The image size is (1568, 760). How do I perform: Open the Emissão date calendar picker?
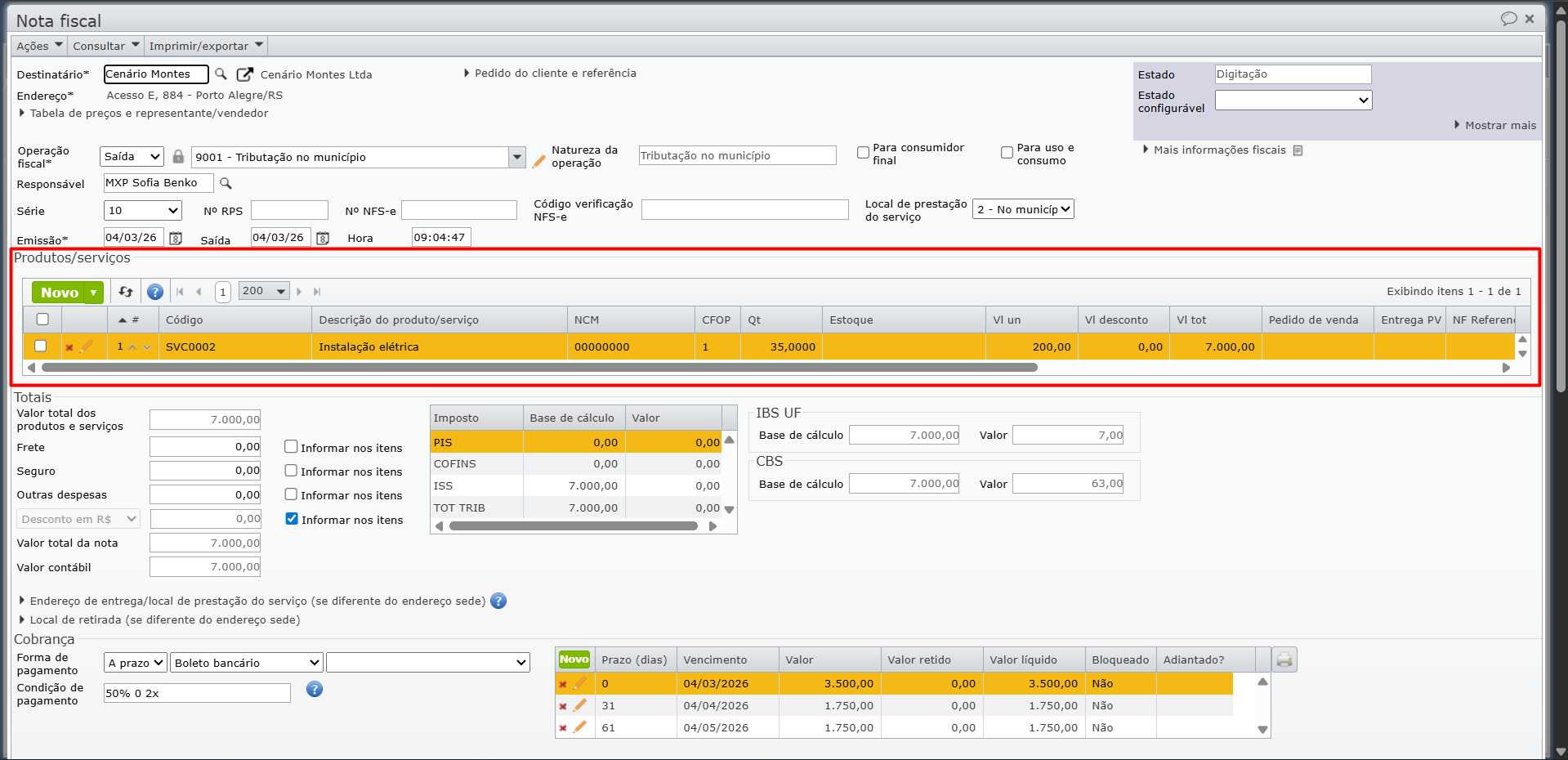[175, 238]
